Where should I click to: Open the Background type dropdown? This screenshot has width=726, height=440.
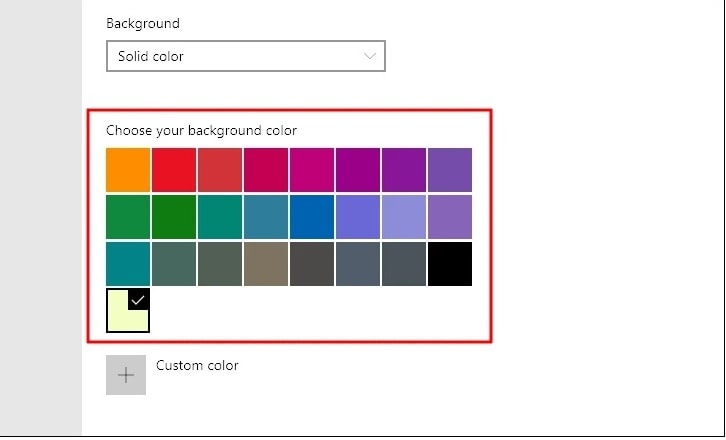tap(245, 56)
